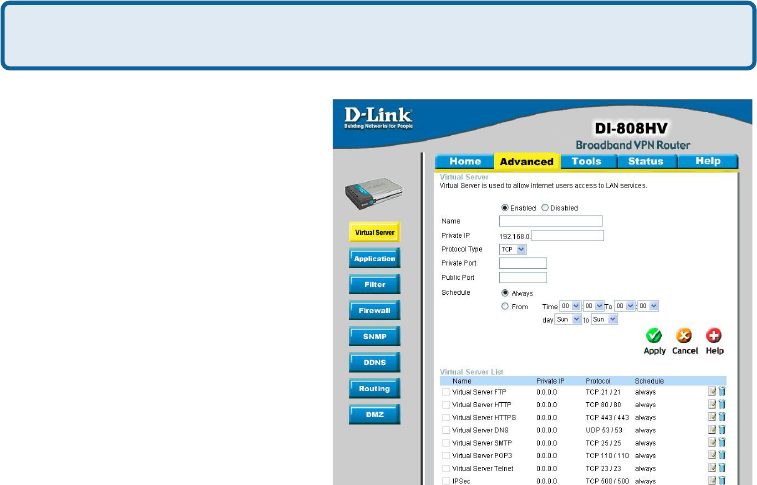Click the Name input field
The image size is (757, 485).
(x=551, y=221)
